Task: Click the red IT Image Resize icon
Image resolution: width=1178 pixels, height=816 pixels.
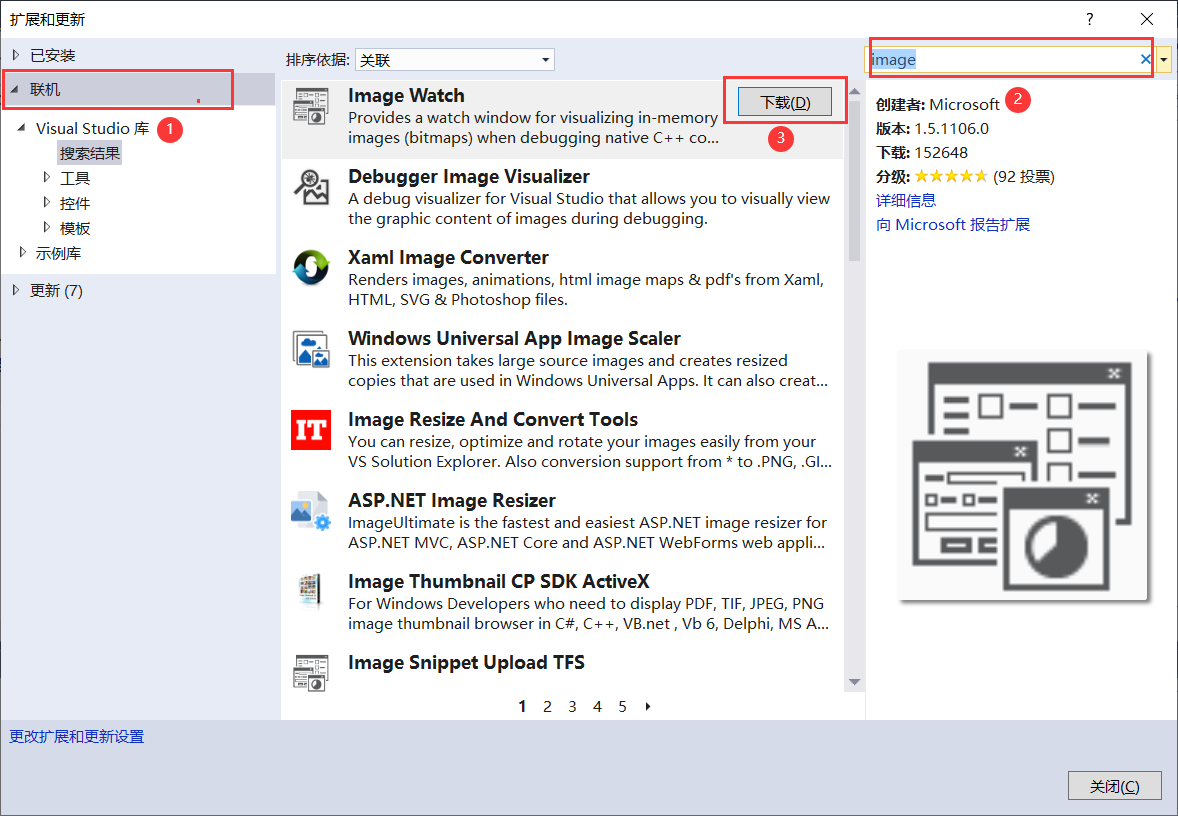Action: (x=311, y=430)
